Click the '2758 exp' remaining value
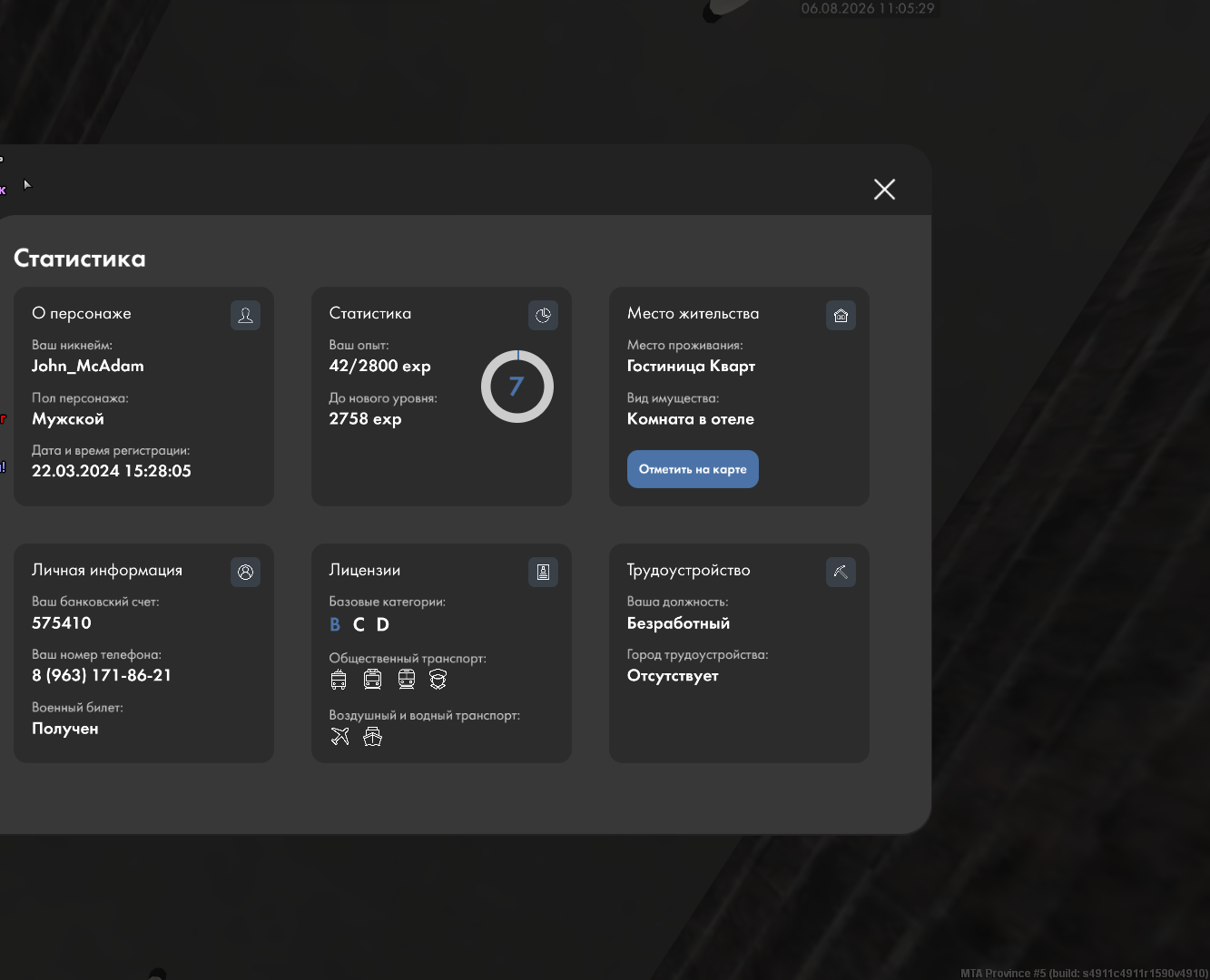 365,418
